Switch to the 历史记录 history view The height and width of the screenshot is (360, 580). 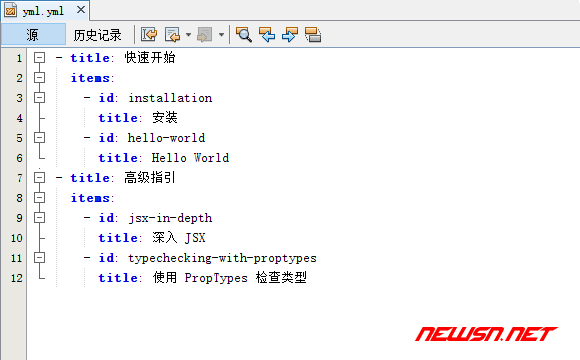point(97,35)
